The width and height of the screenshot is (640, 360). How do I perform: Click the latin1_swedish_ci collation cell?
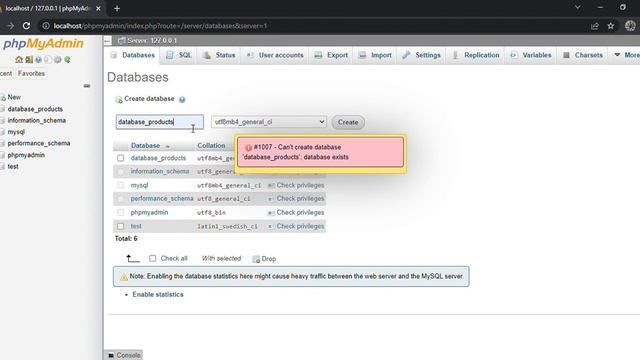click(227, 226)
